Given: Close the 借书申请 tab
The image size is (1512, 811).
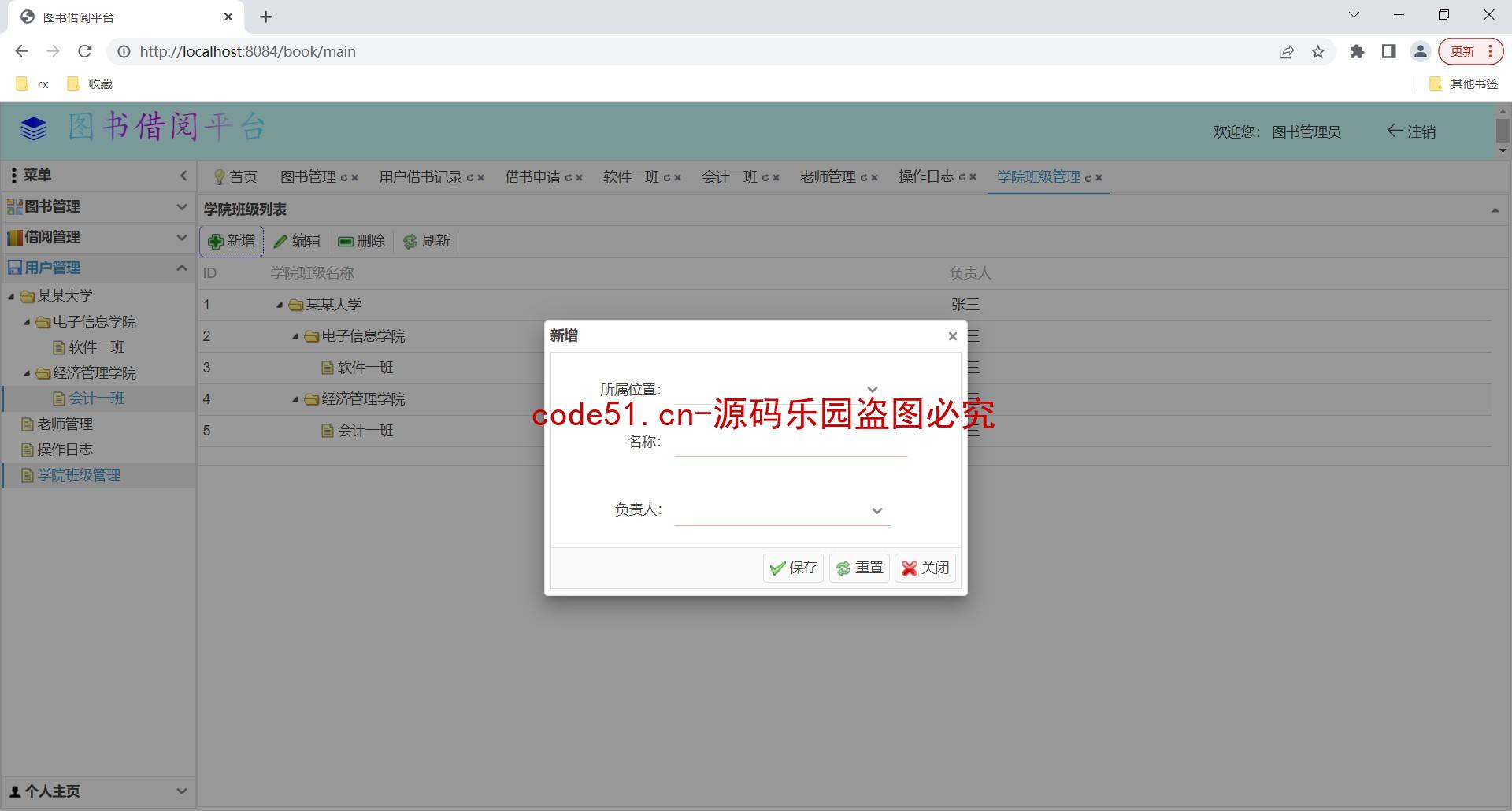Looking at the screenshot, I should (579, 178).
